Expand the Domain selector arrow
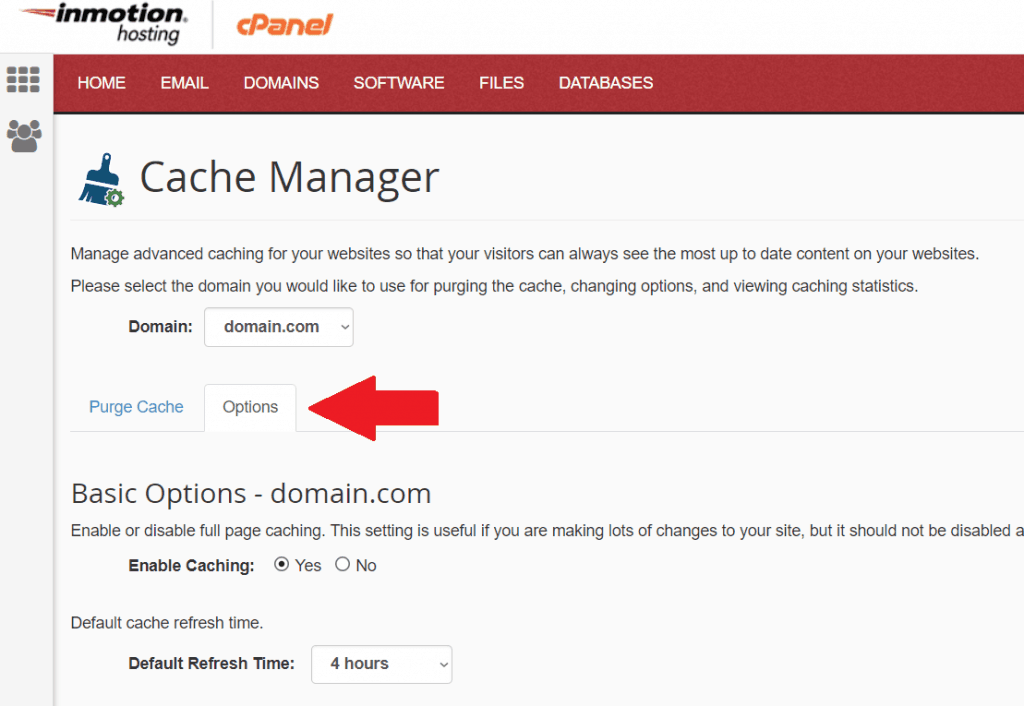The height and width of the screenshot is (706, 1024). (343, 327)
